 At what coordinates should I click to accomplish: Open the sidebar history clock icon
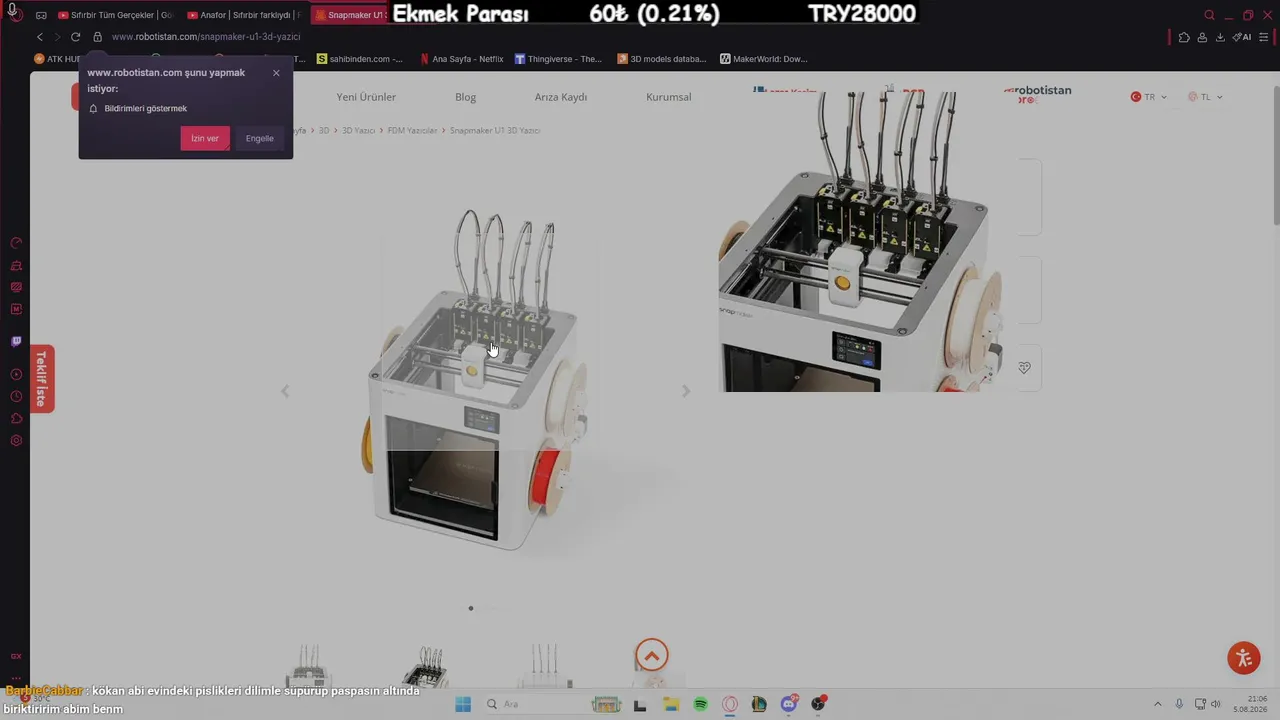[x=16, y=396]
